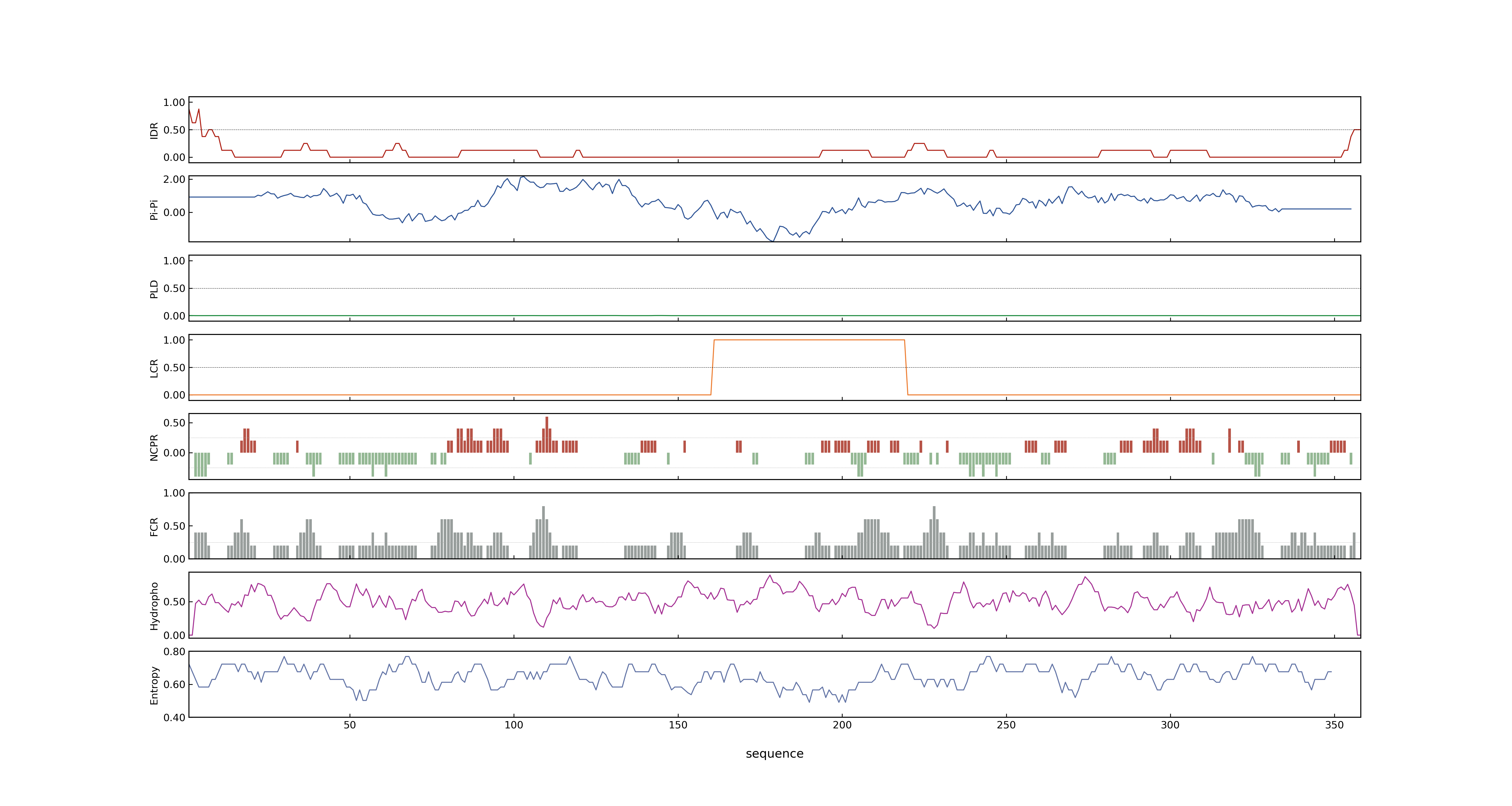Click the 2.00 tick of Pi-Pi panel
Image resolution: width=1512 pixels, height=806 pixels.
pos(174,179)
